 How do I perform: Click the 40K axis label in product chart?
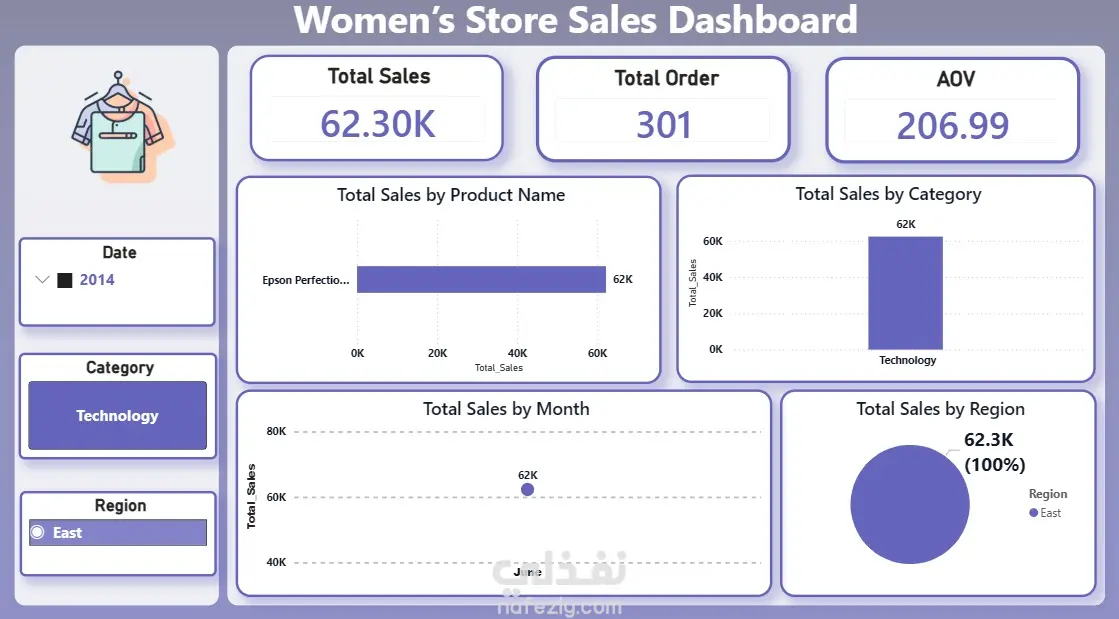click(x=517, y=353)
